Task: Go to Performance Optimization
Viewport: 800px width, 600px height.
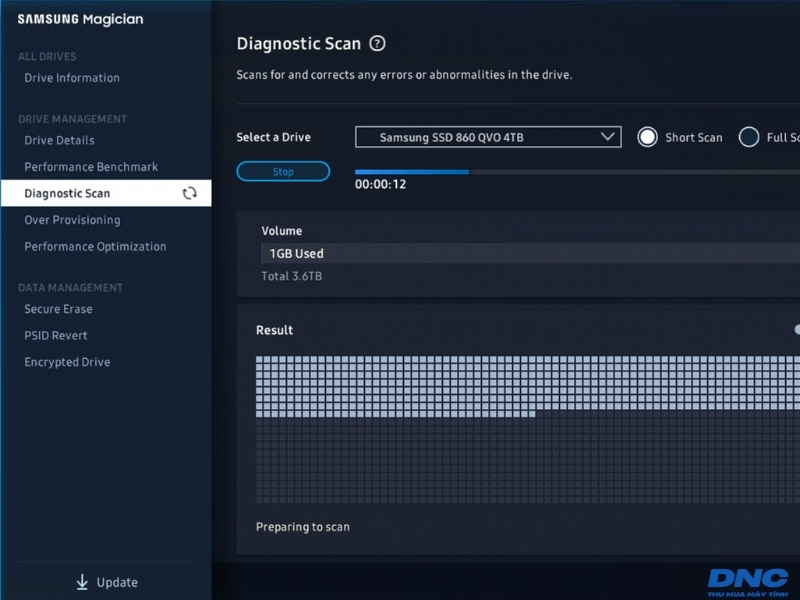Action: click(95, 246)
